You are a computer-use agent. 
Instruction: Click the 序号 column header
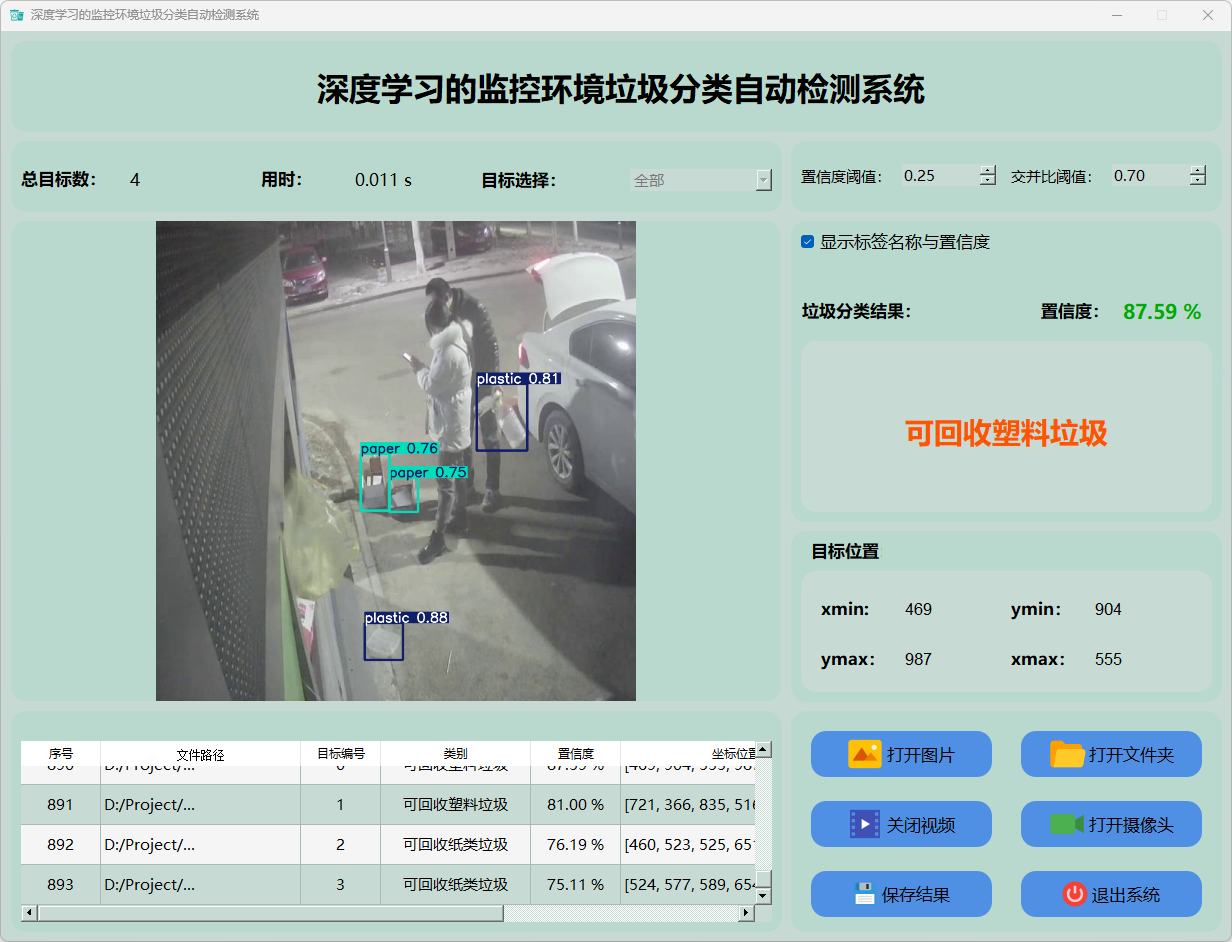(61, 754)
